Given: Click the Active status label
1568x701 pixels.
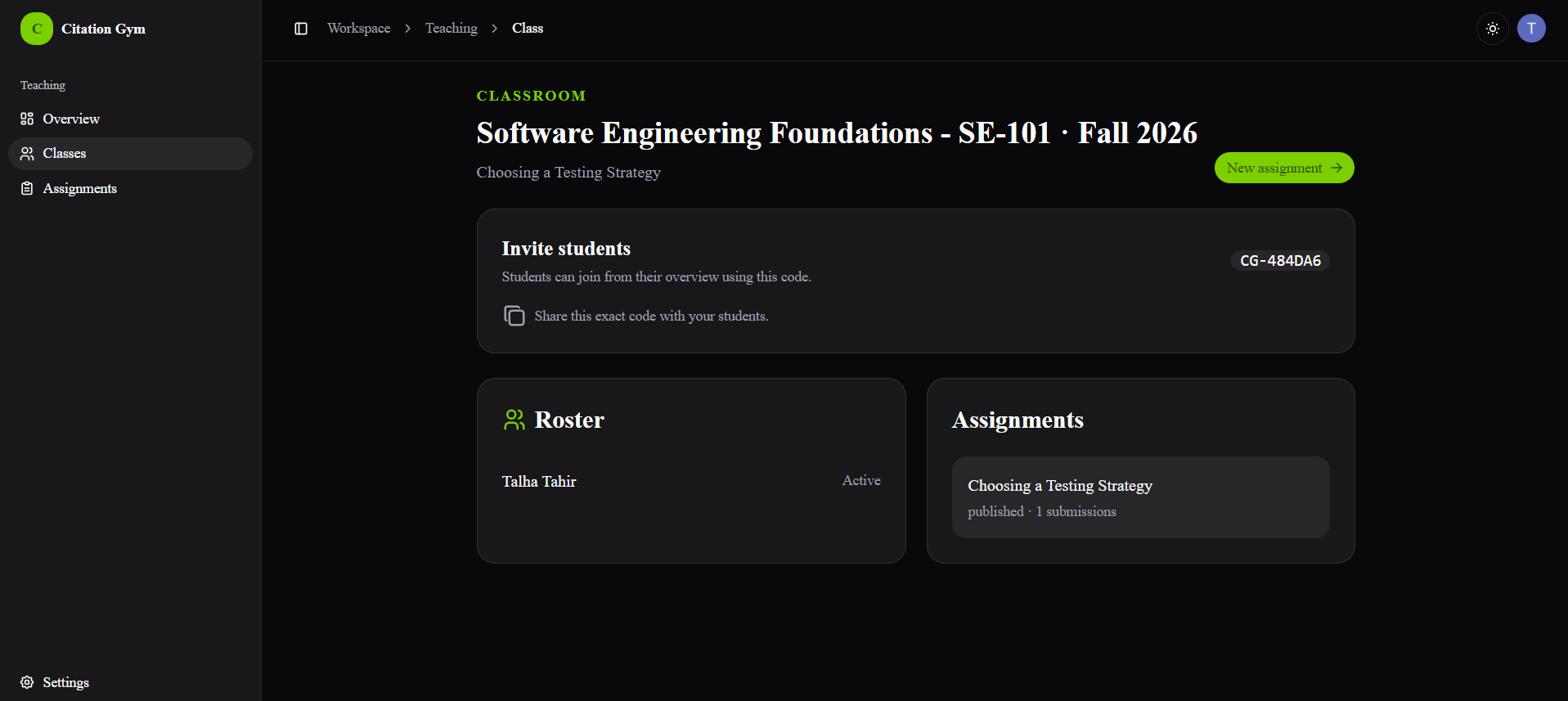Looking at the screenshot, I should [861, 481].
